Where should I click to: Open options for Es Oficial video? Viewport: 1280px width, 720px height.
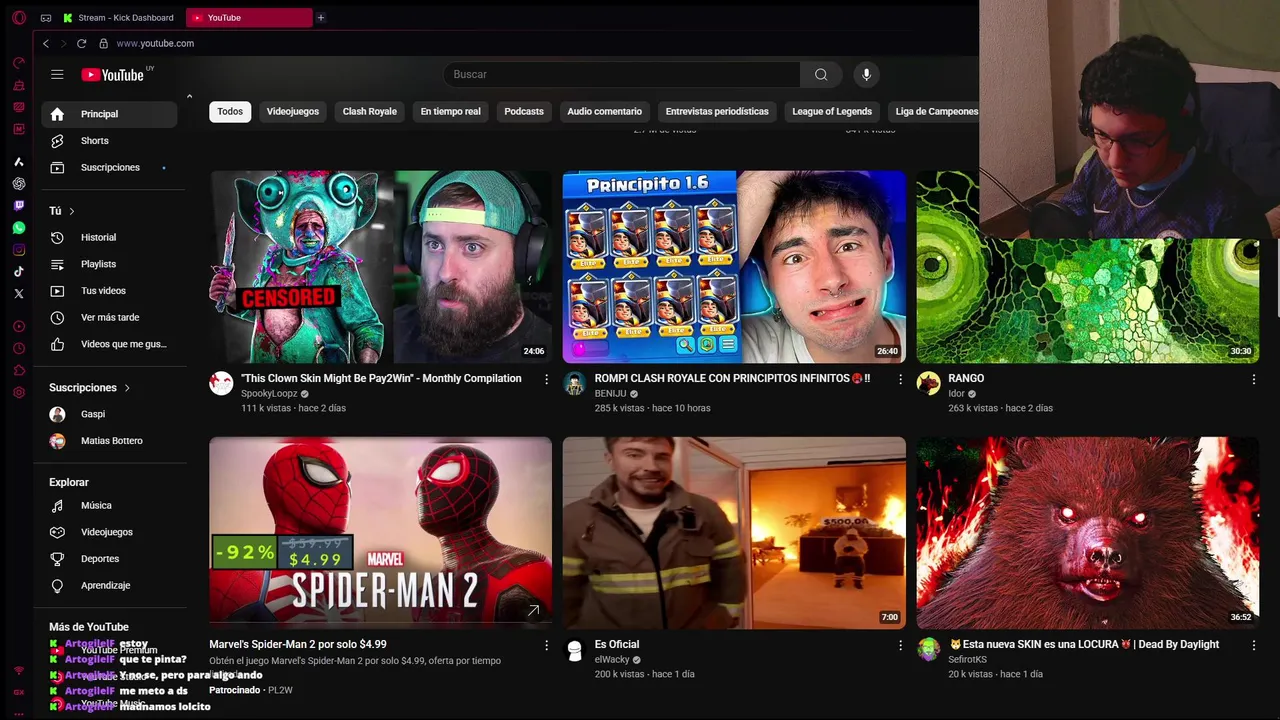click(900, 645)
